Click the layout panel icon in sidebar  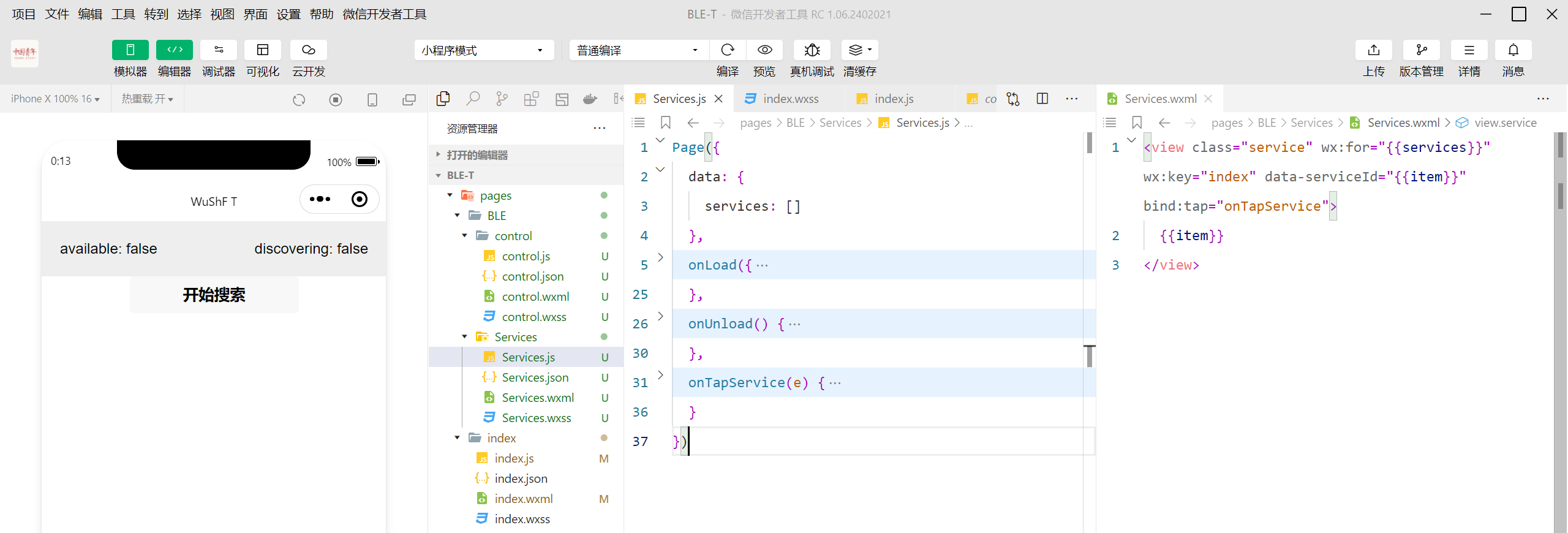(x=562, y=99)
